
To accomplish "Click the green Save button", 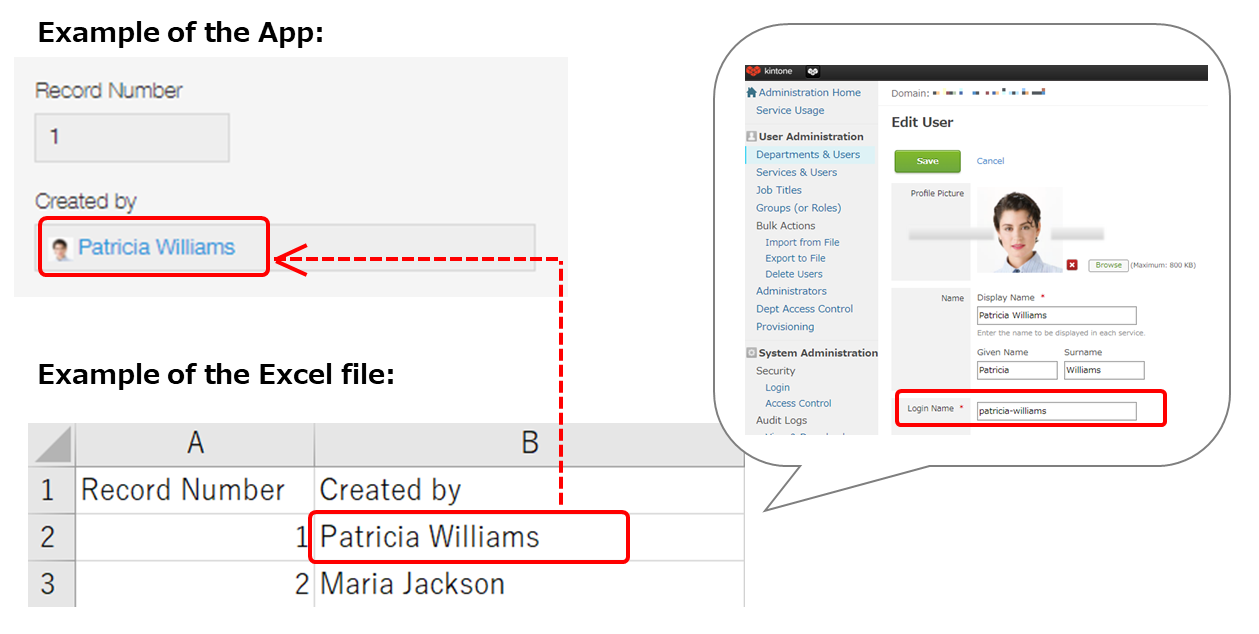I will pos(927,161).
